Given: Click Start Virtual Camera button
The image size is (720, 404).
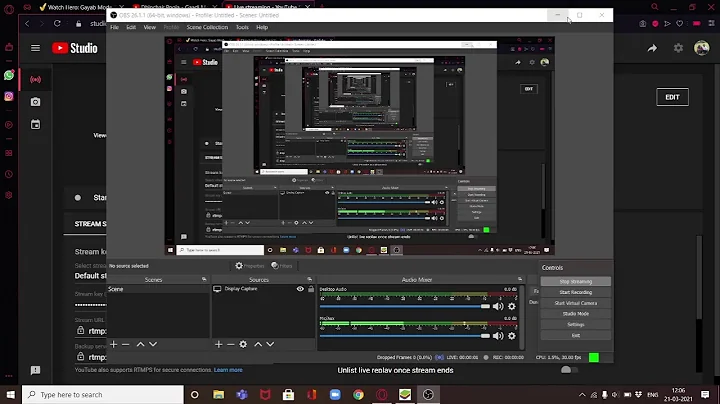Looking at the screenshot, I should click(576, 303).
